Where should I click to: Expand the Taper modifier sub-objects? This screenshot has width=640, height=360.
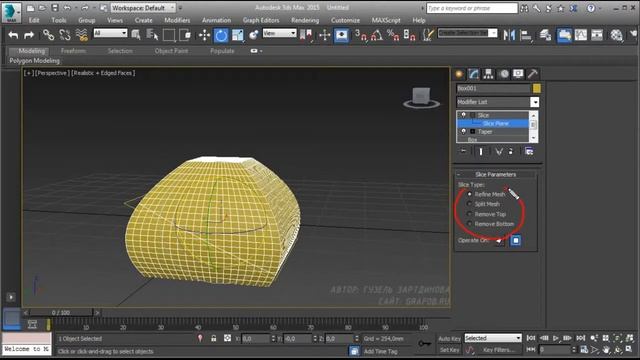[x=473, y=131]
